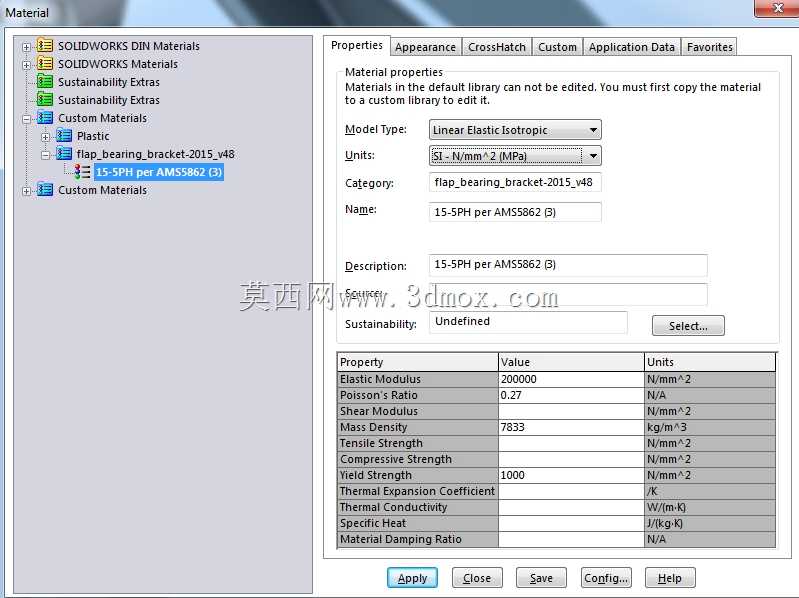Screen dimensions: 799x598
Task: Select SOLIDWORKS DIN Materials tree label
Action: coord(129,46)
